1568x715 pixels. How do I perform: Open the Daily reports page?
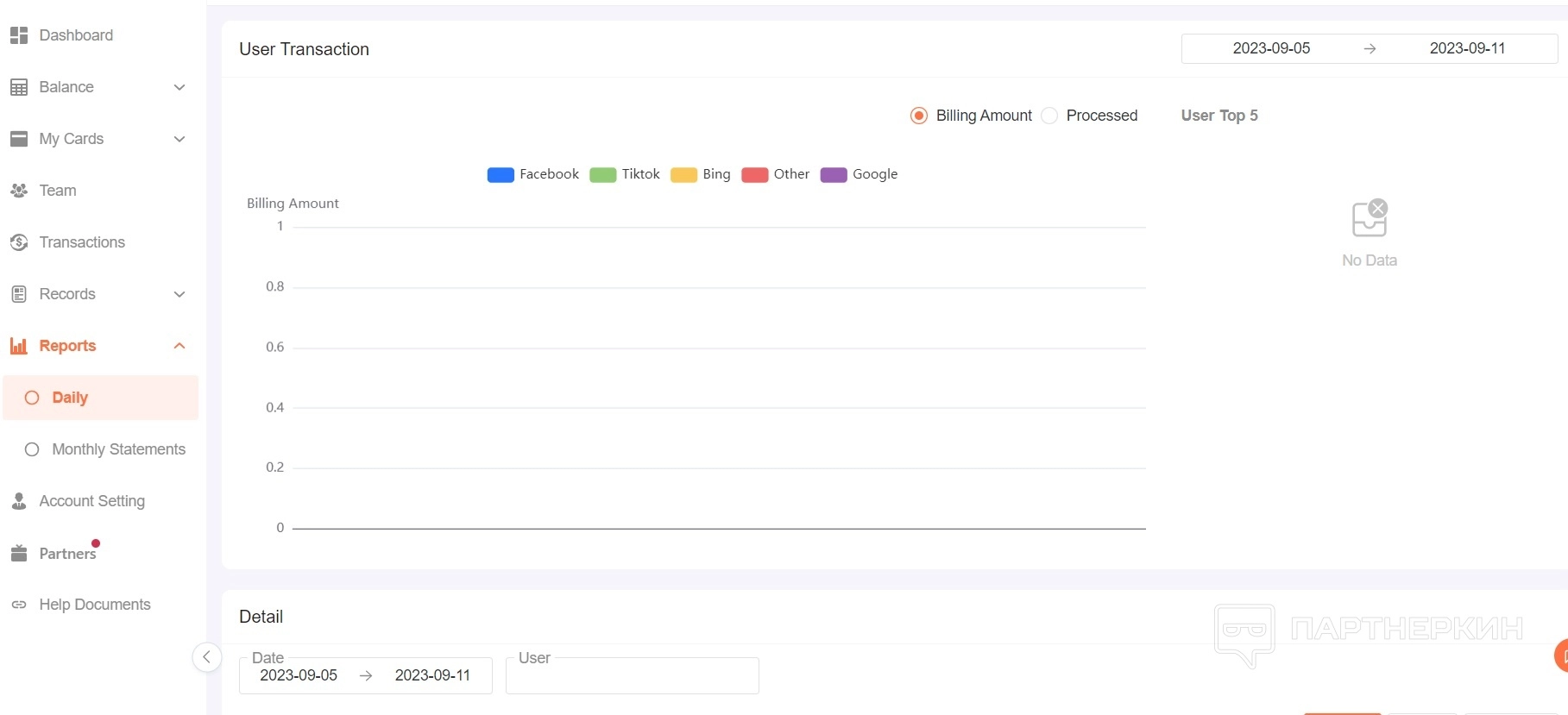point(70,398)
